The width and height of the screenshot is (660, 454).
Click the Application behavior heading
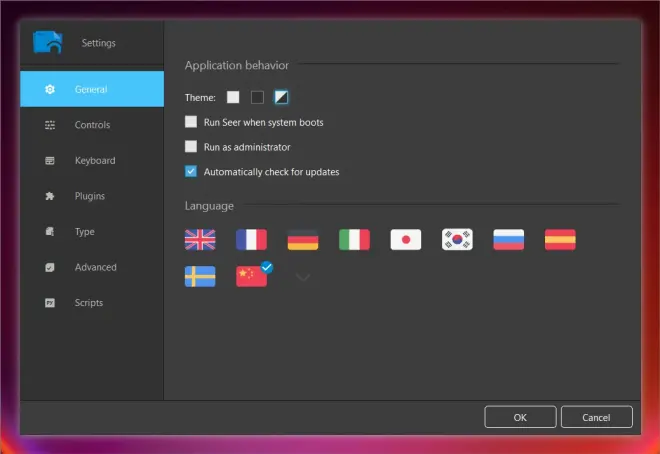pos(237,65)
